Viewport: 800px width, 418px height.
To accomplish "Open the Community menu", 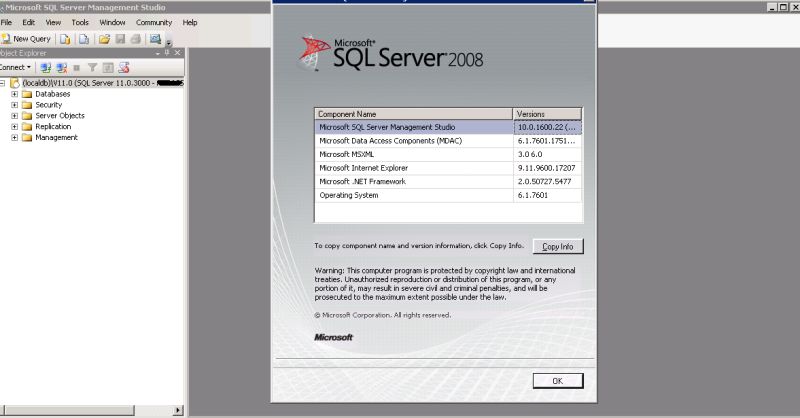I will [154, 22].
